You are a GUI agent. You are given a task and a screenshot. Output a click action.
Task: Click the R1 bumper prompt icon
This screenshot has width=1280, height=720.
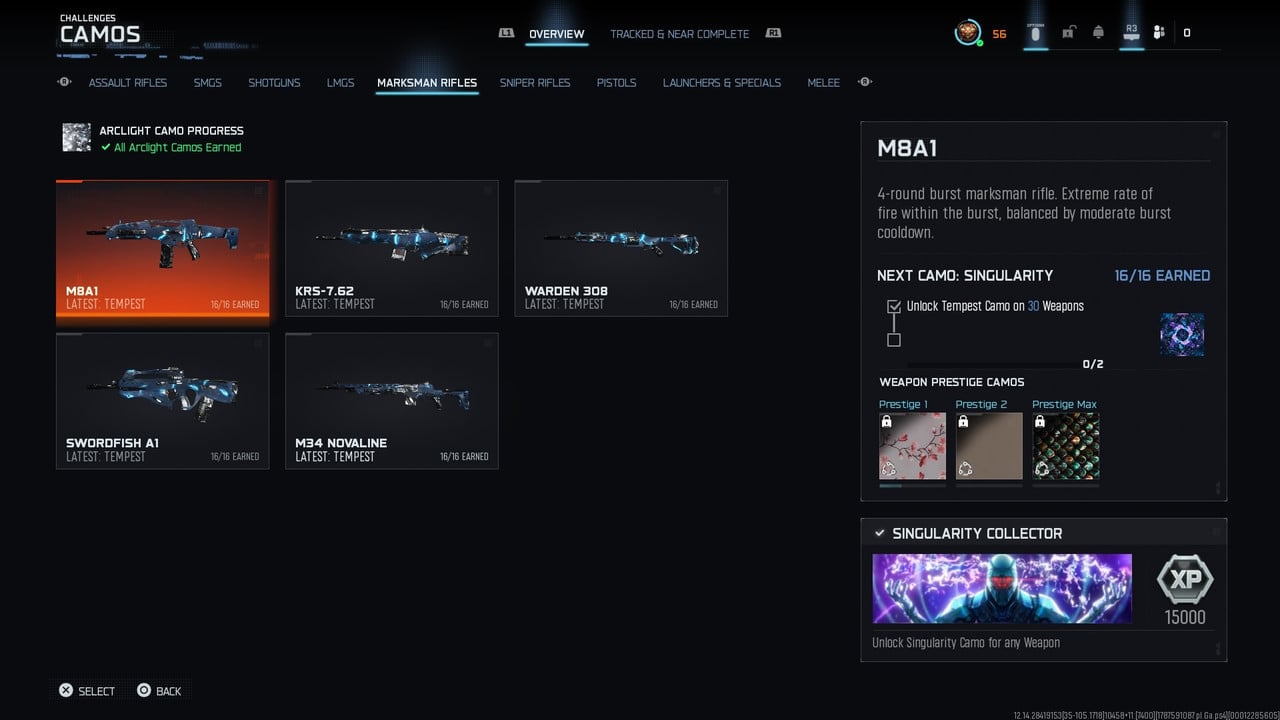tap(773, 33)
